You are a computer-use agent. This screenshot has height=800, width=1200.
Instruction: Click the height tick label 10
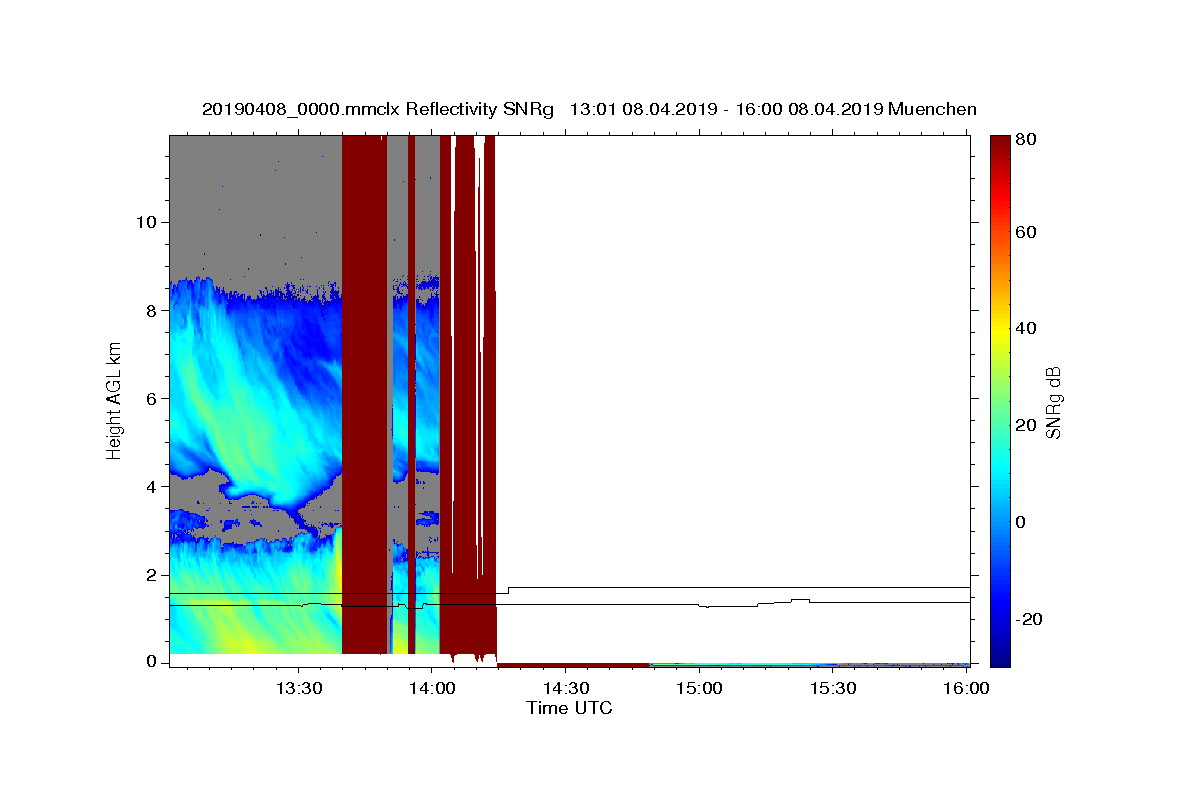[145, 222]
